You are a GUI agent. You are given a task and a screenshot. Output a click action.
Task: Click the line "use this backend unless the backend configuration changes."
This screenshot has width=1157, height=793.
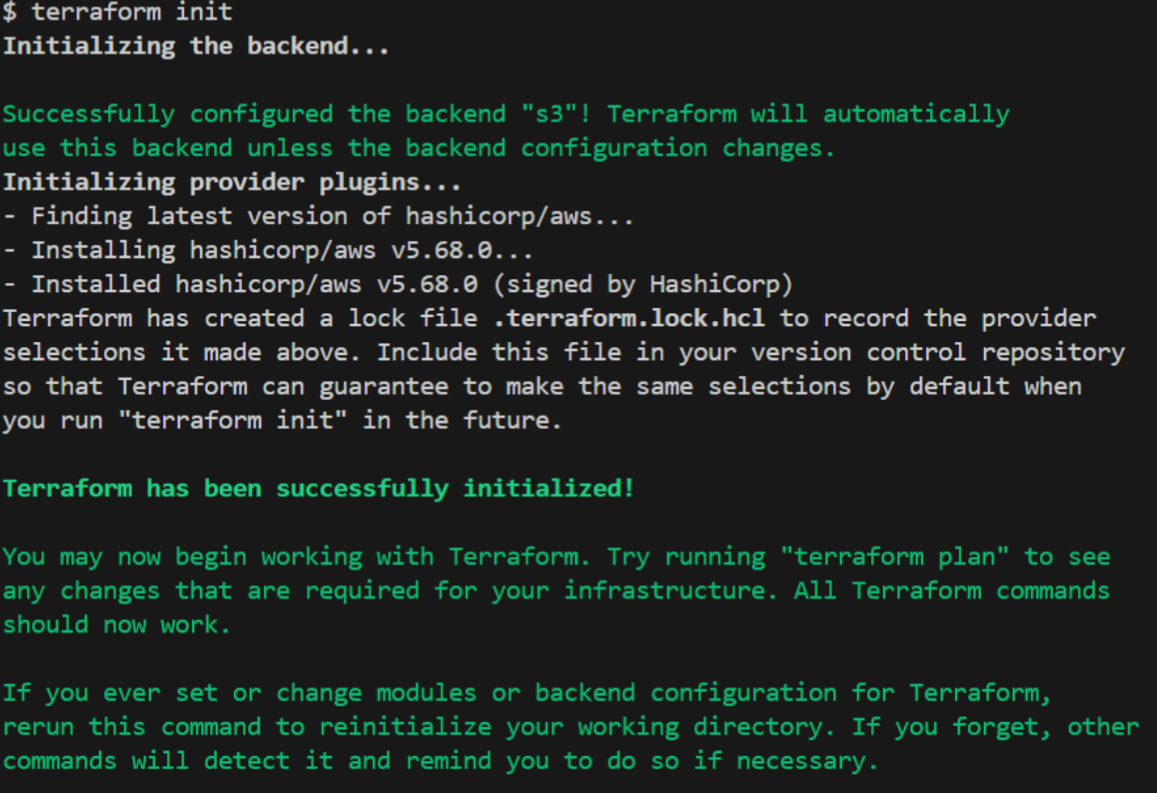coord(418,148)
